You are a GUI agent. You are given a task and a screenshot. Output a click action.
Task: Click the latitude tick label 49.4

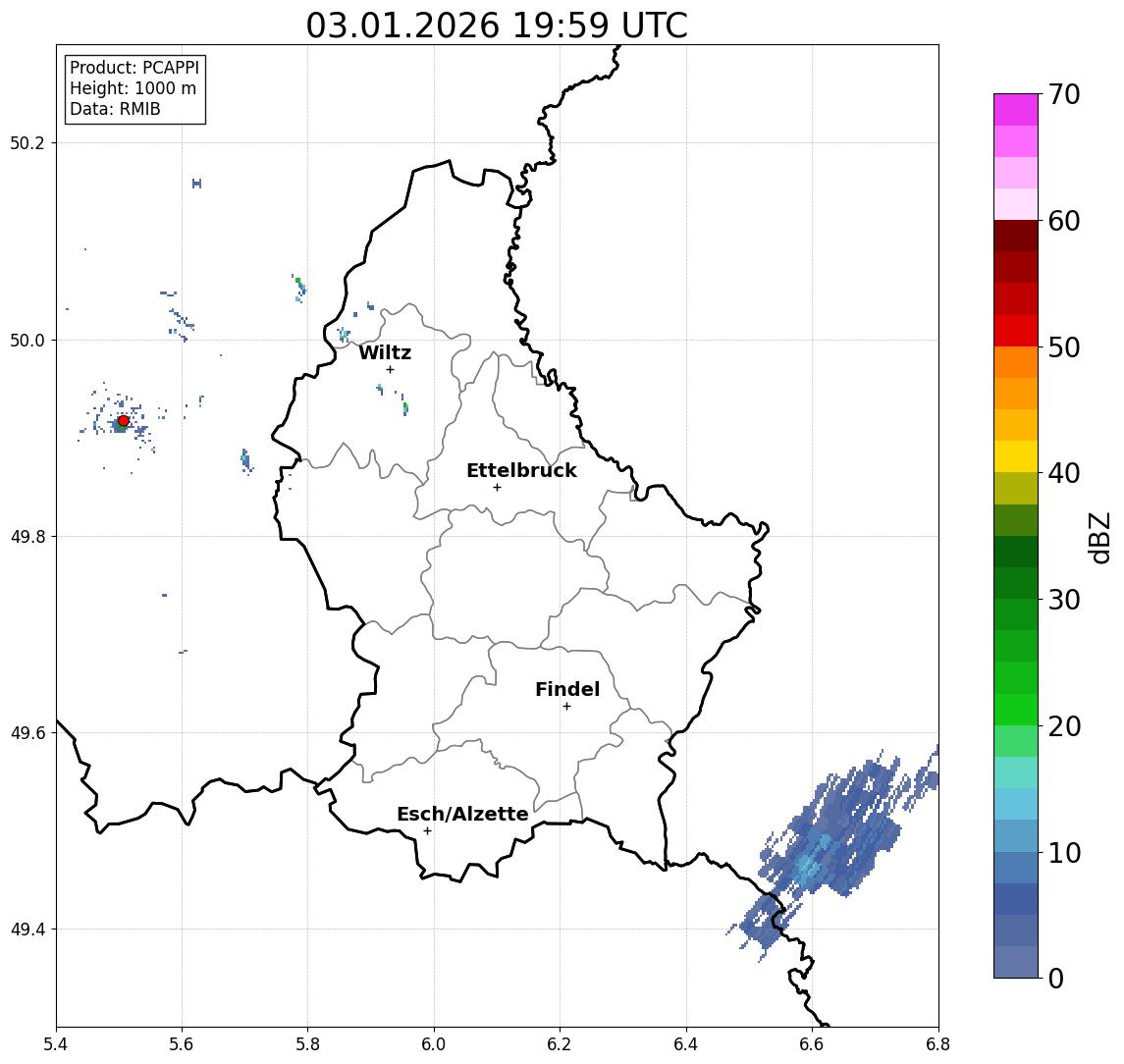[x=27, y=930]
